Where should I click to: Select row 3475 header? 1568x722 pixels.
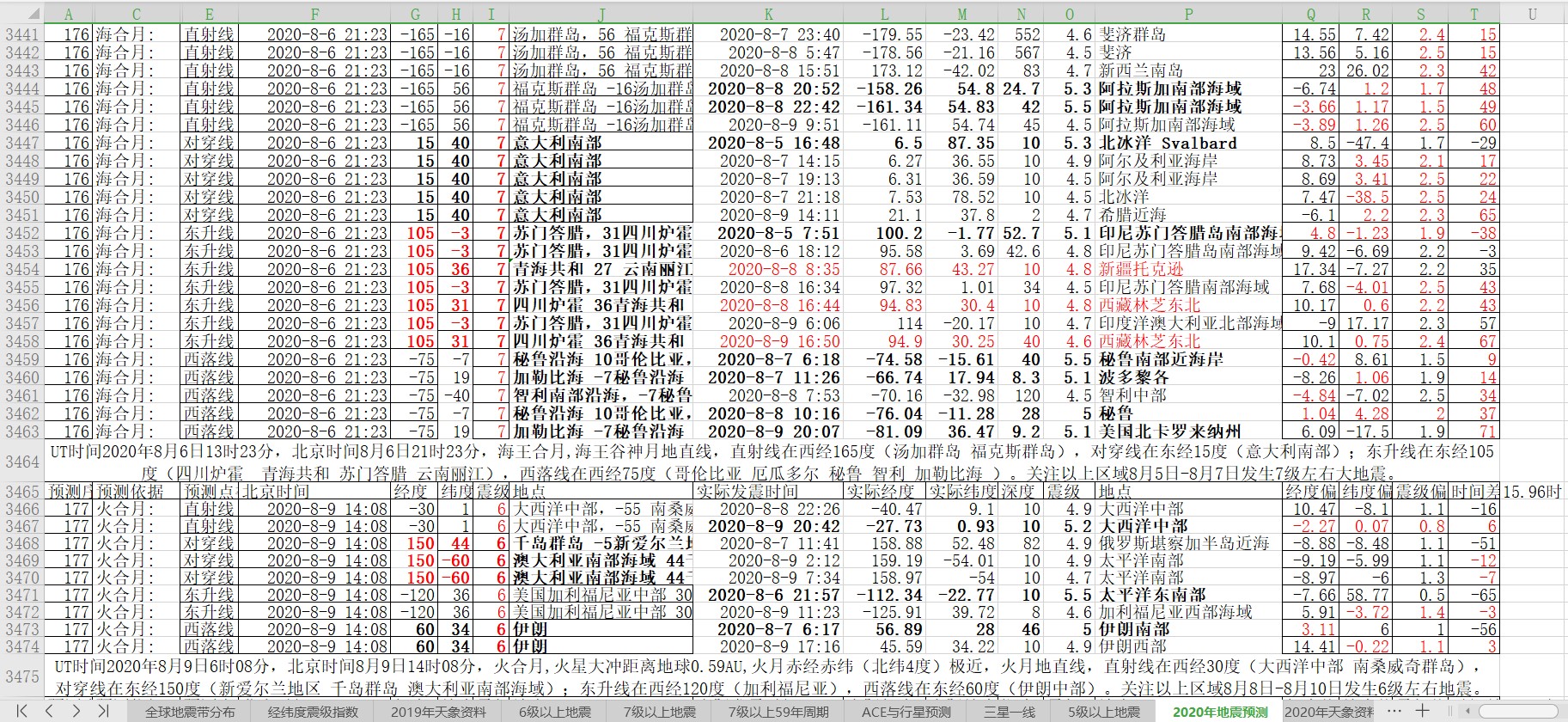pos(21,676)
